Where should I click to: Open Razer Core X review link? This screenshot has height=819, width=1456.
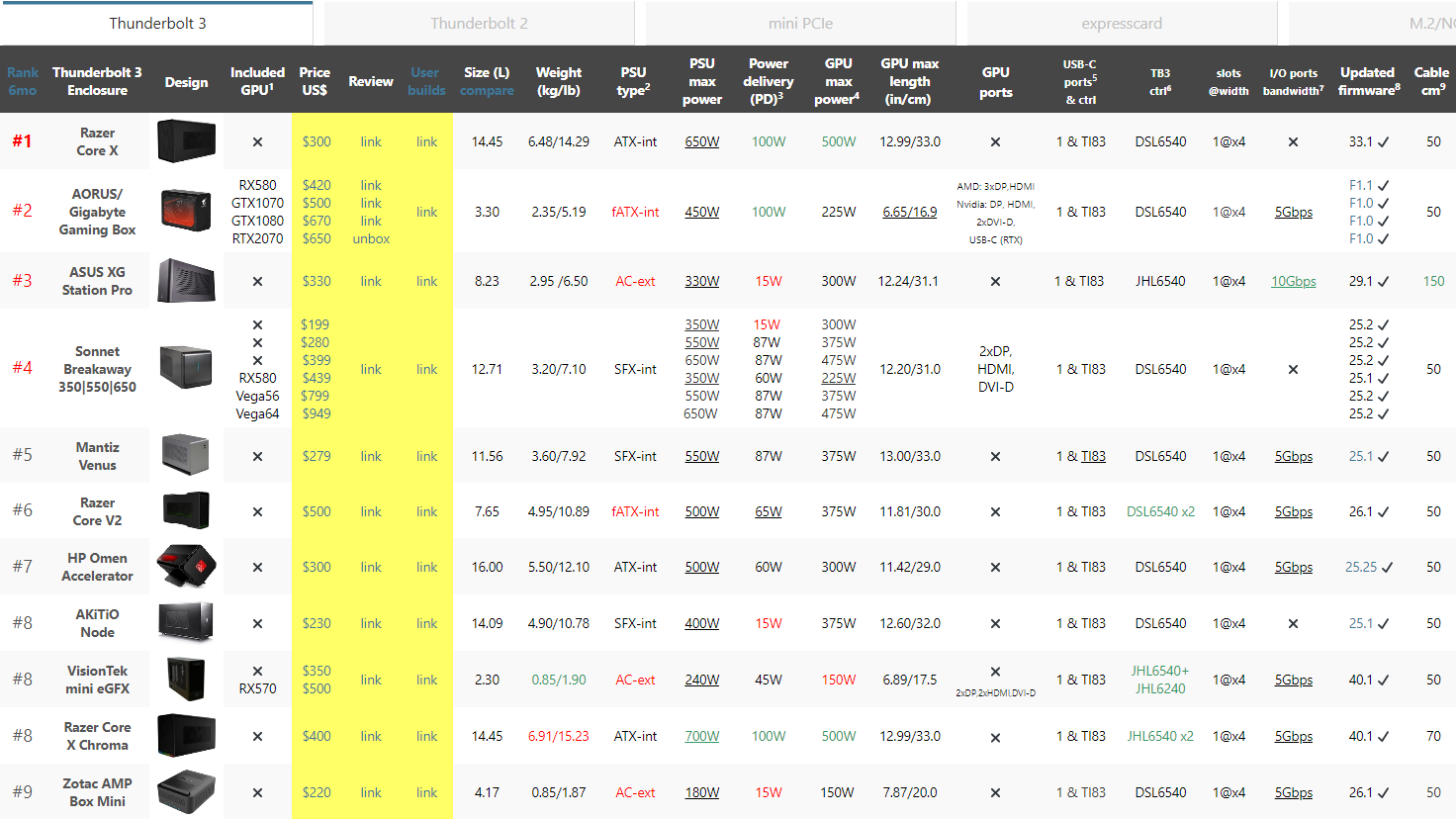pyautogui.click(x=371, y=141)
